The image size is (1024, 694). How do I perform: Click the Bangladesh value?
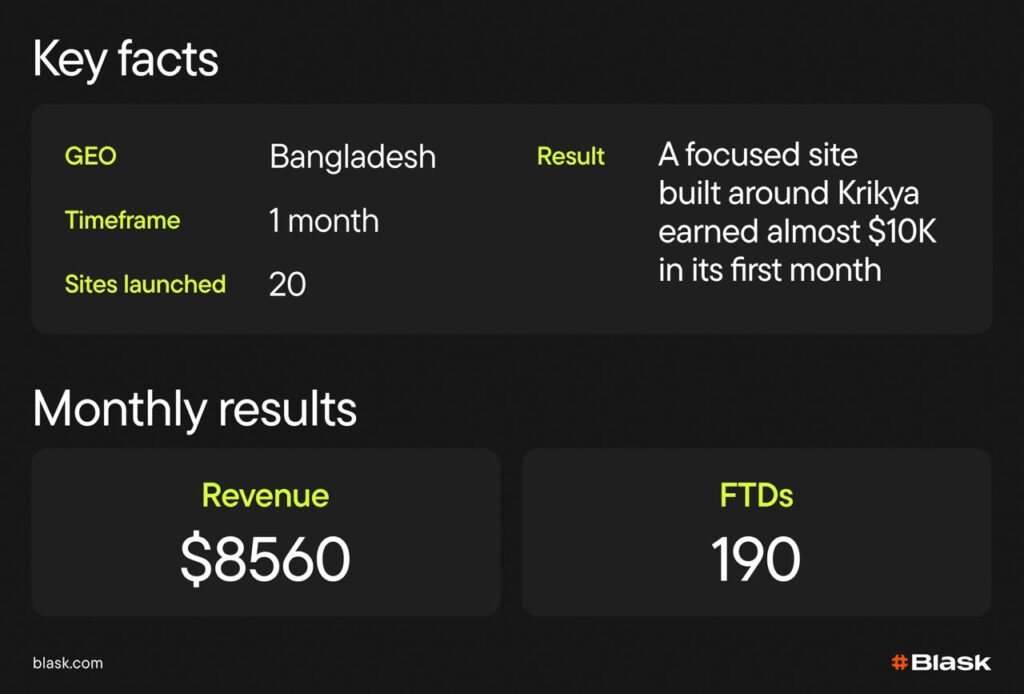pyautogui.click(x=352, y=157)
